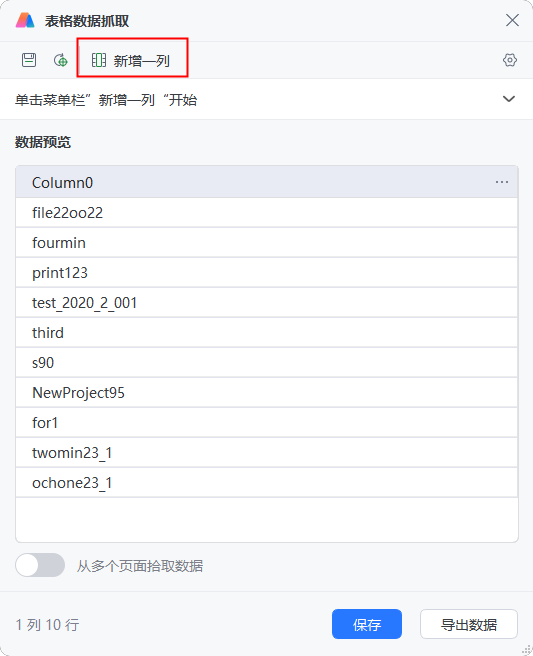The height and width of the screenshot is (656, 533).
Task: Click the blue 保存 button
Action: (x=367, y=624)
